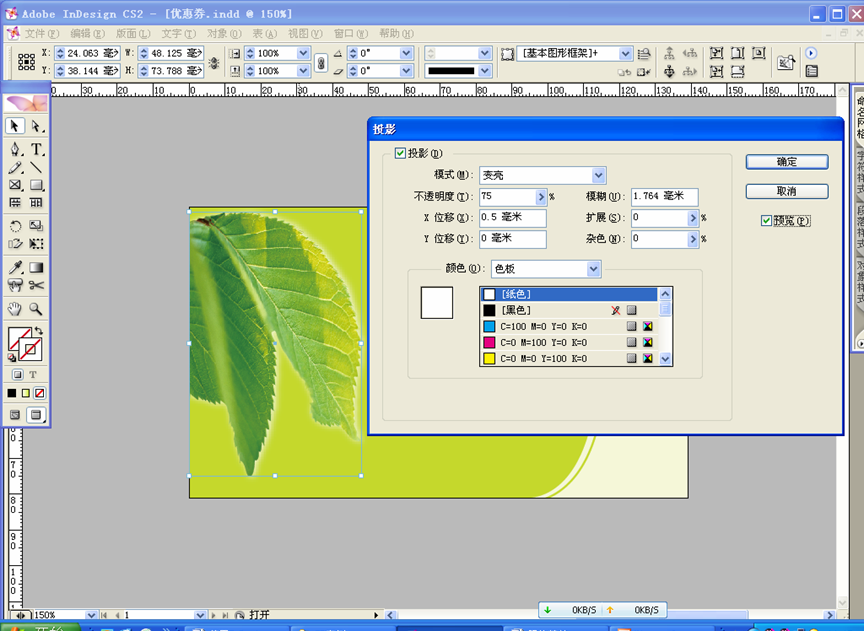Click the Rotate tool in the toolbox
This screenshot has height=631, width=864.
[x=15, y=226]
